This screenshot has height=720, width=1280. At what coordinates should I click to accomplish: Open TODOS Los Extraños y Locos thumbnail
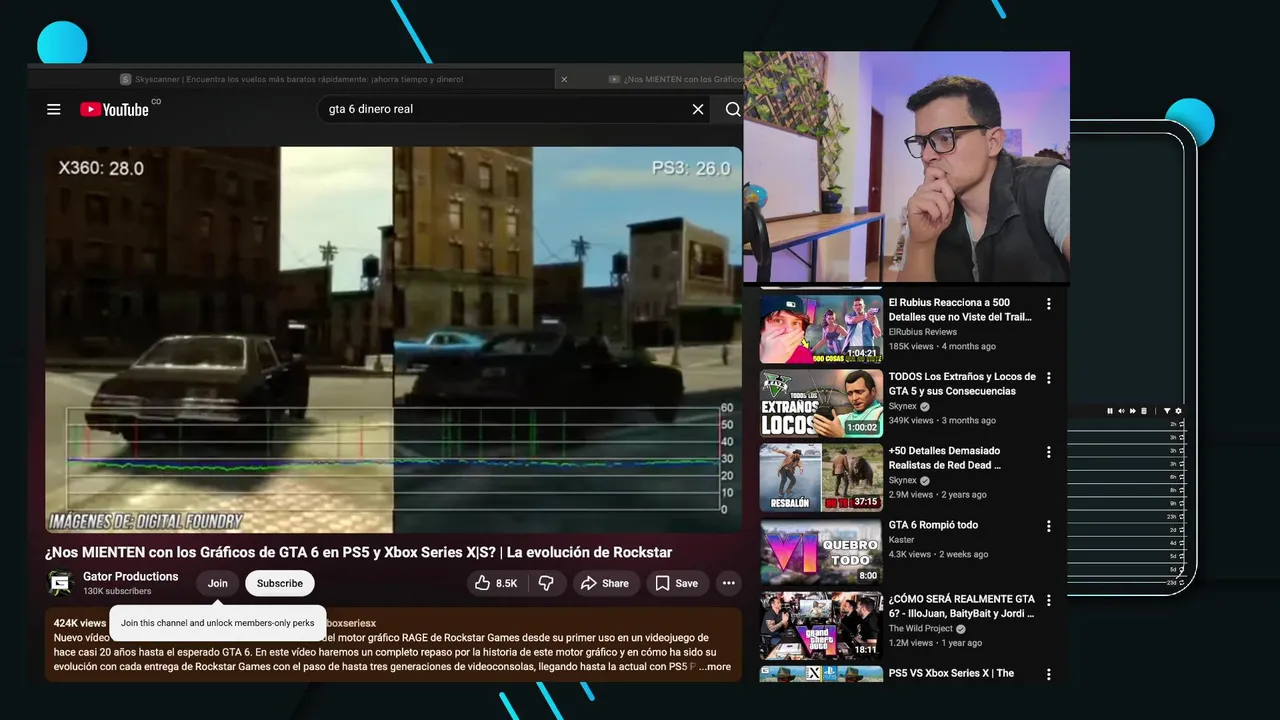click(821, 404)
